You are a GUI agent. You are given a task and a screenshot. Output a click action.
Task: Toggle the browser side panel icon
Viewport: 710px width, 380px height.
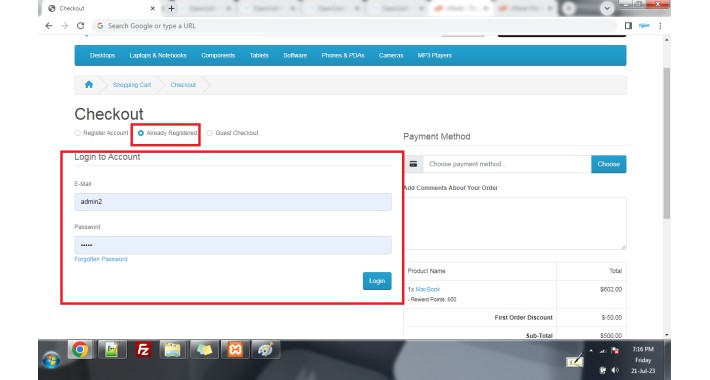point(628,26)
